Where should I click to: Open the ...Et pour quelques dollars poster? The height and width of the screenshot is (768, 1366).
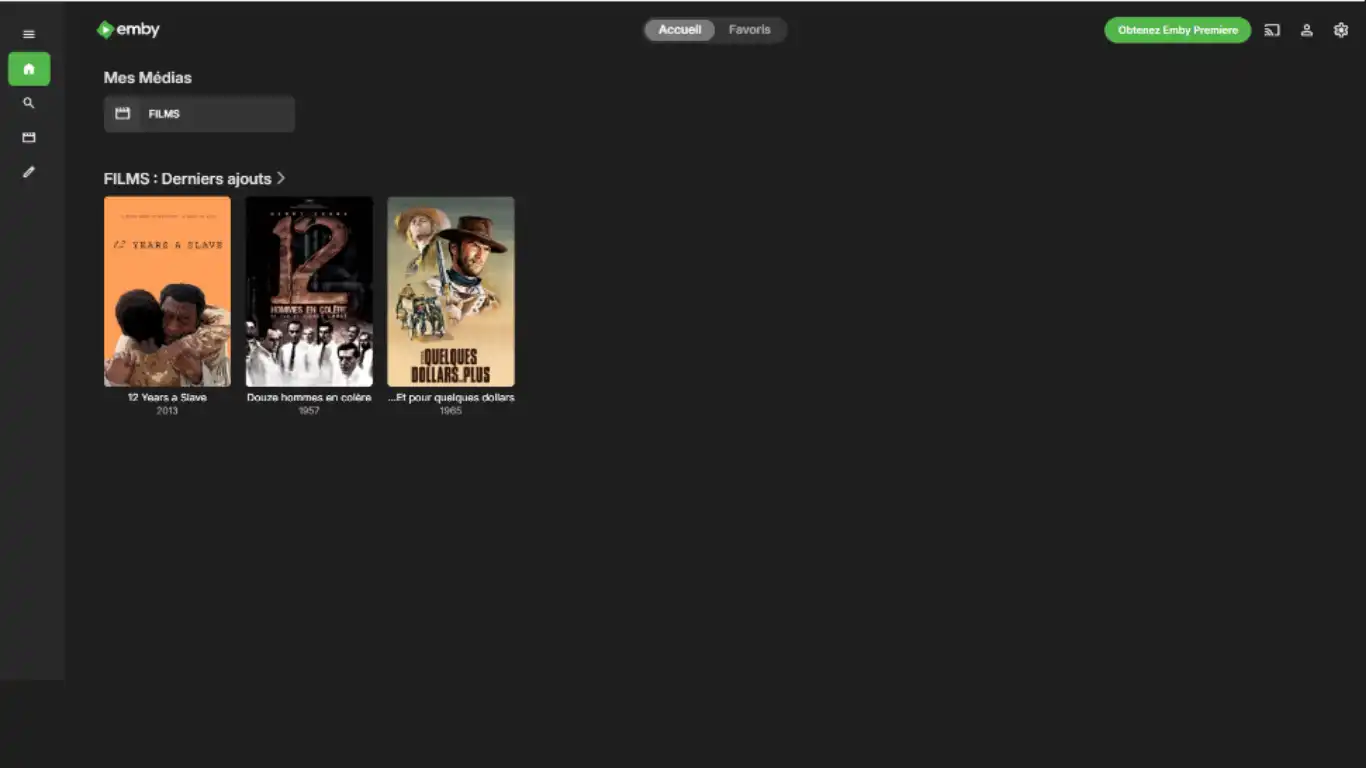click(451, 291)
